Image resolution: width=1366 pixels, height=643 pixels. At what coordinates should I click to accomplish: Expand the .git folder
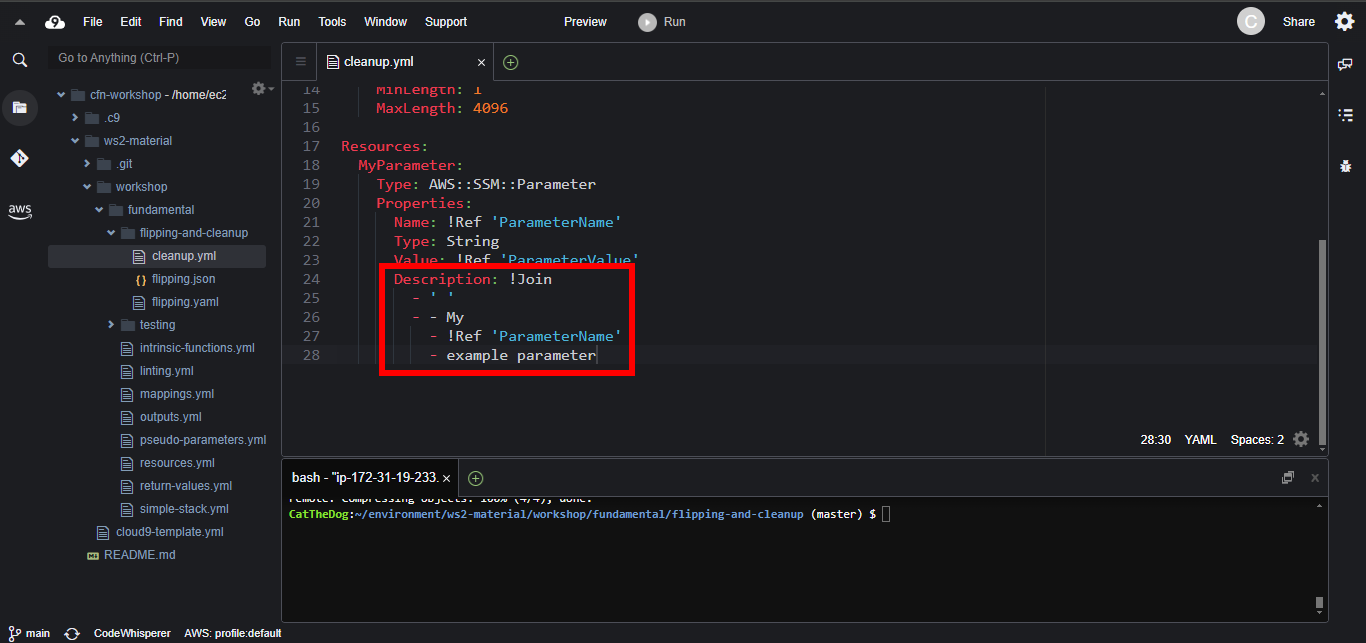pos(88,164)
